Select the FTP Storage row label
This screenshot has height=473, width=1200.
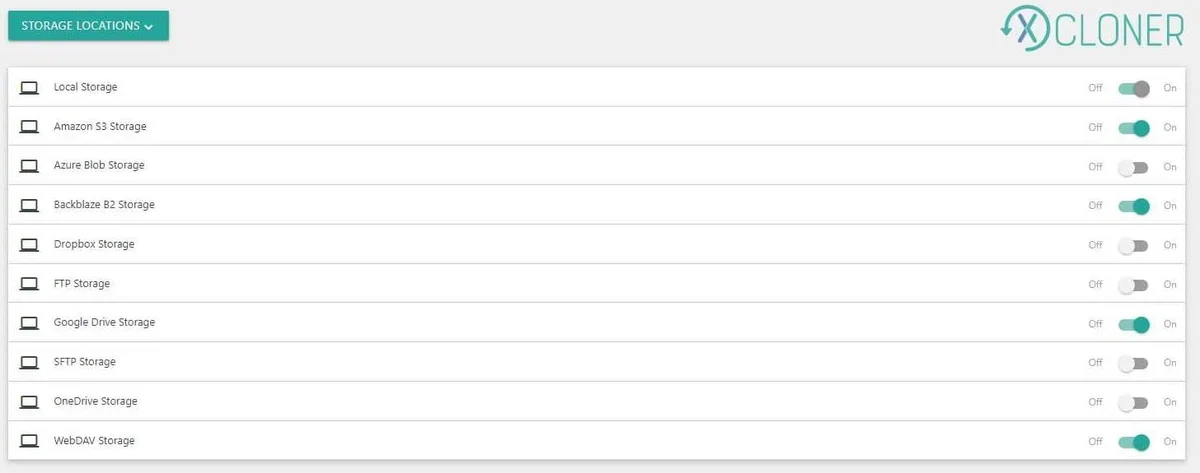82,284
